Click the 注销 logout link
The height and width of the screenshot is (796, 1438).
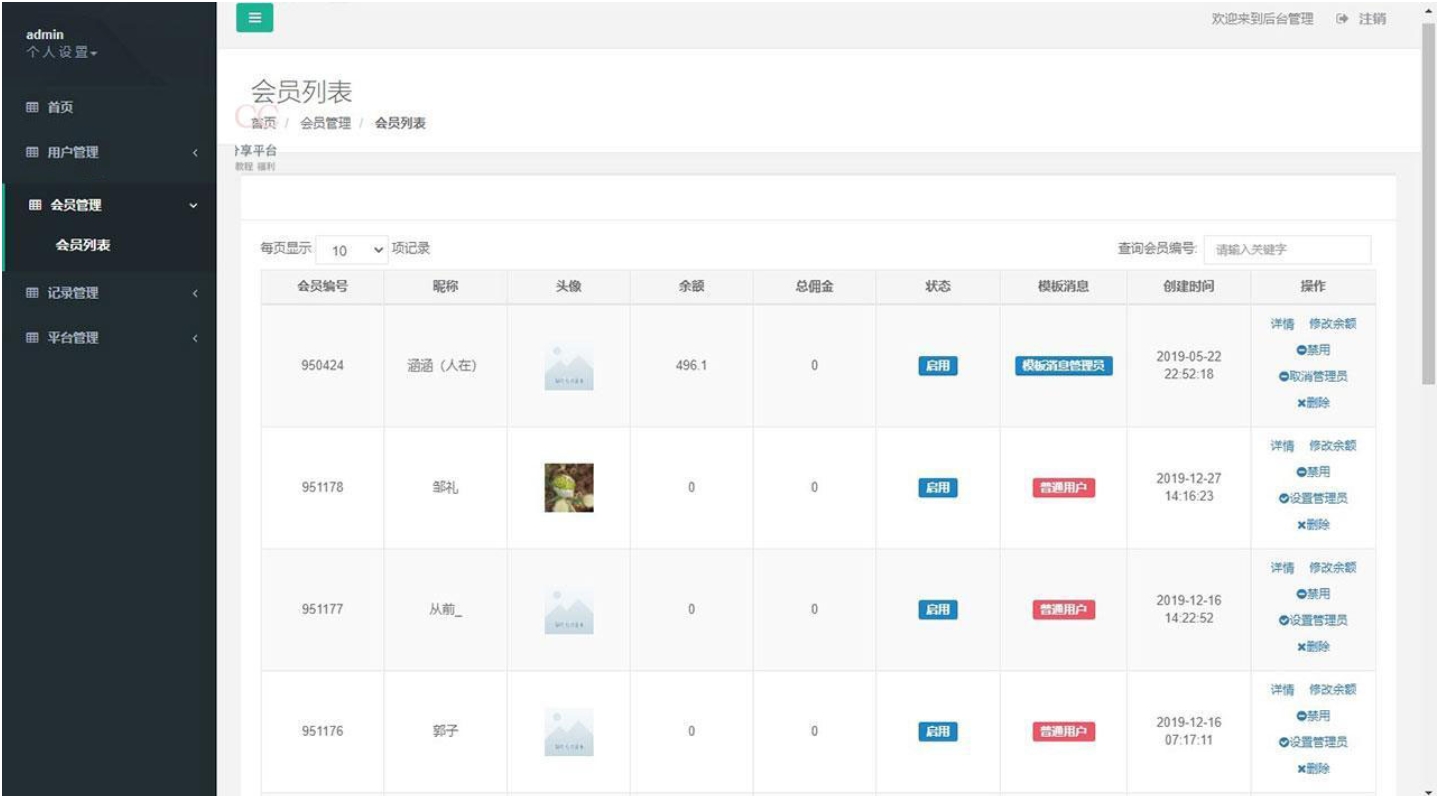click(x=1372, y=19)
